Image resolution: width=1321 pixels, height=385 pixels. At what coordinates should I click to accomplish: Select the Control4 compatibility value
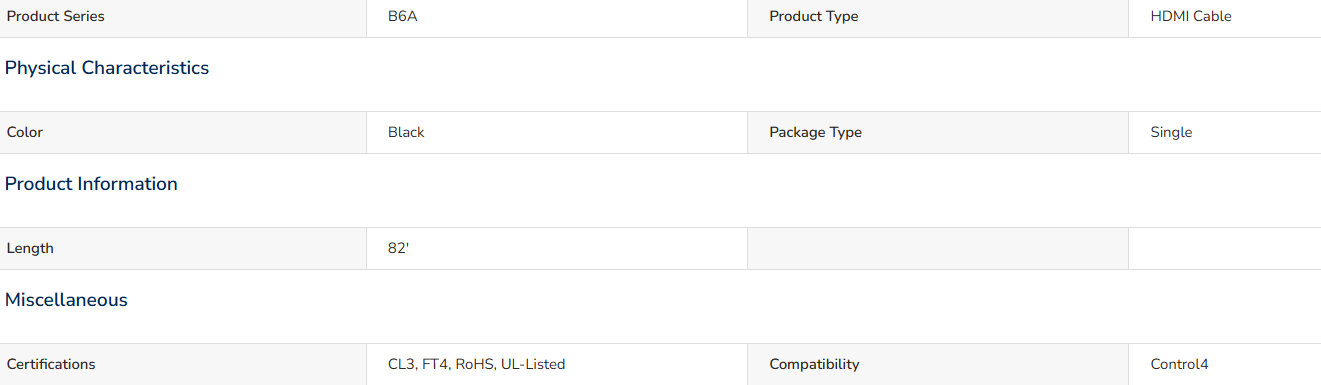1179,364
